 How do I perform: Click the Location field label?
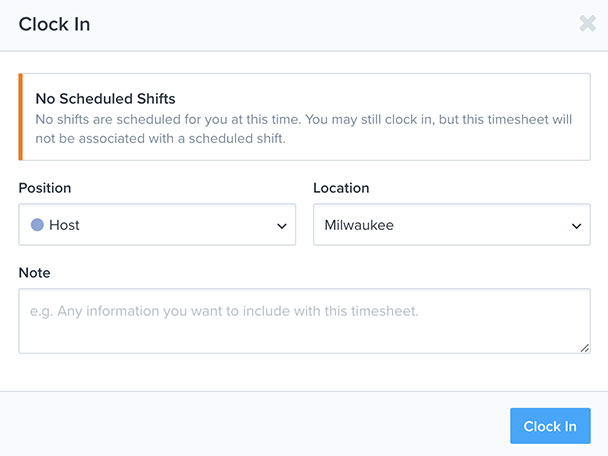[x=341, y=188]
